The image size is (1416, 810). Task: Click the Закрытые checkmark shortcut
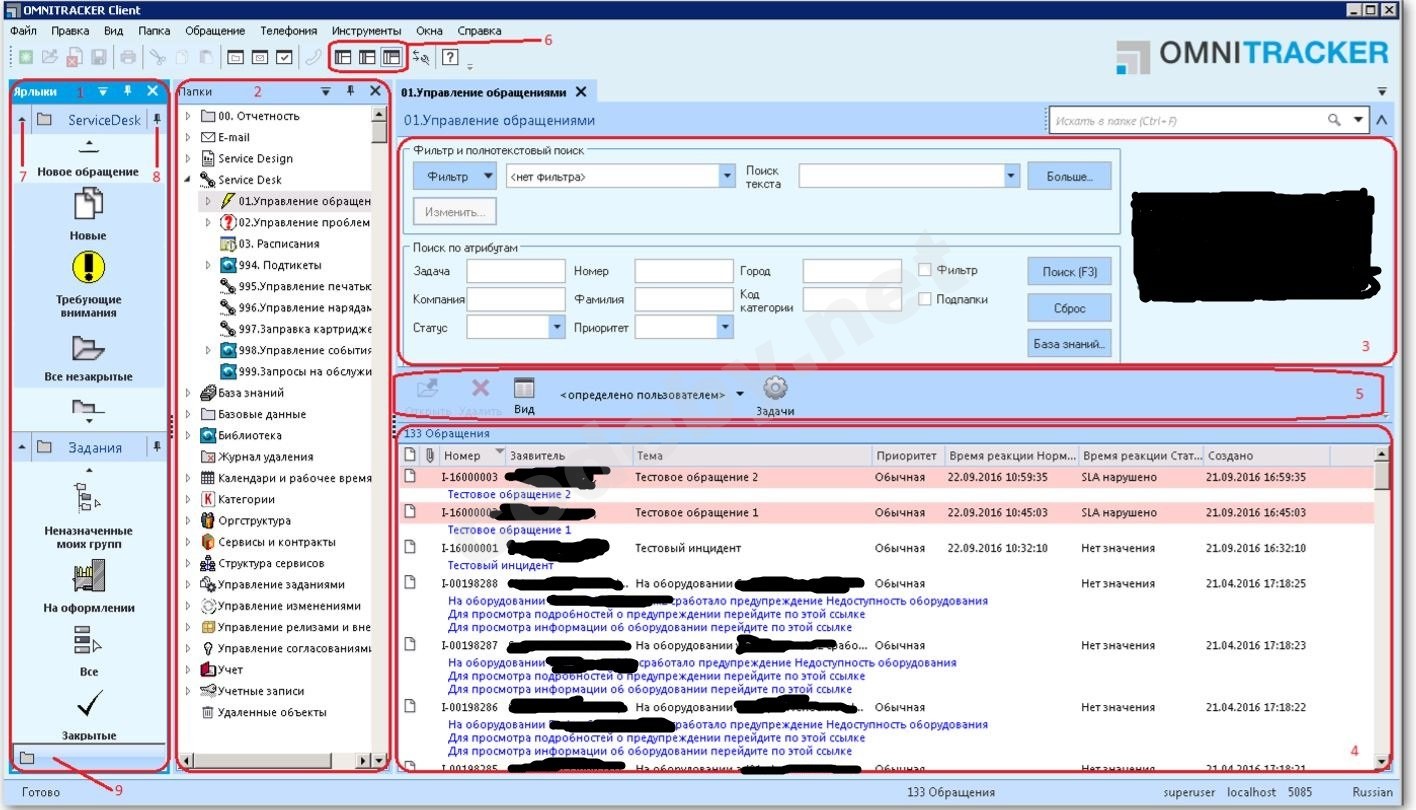tap(88, 706)
